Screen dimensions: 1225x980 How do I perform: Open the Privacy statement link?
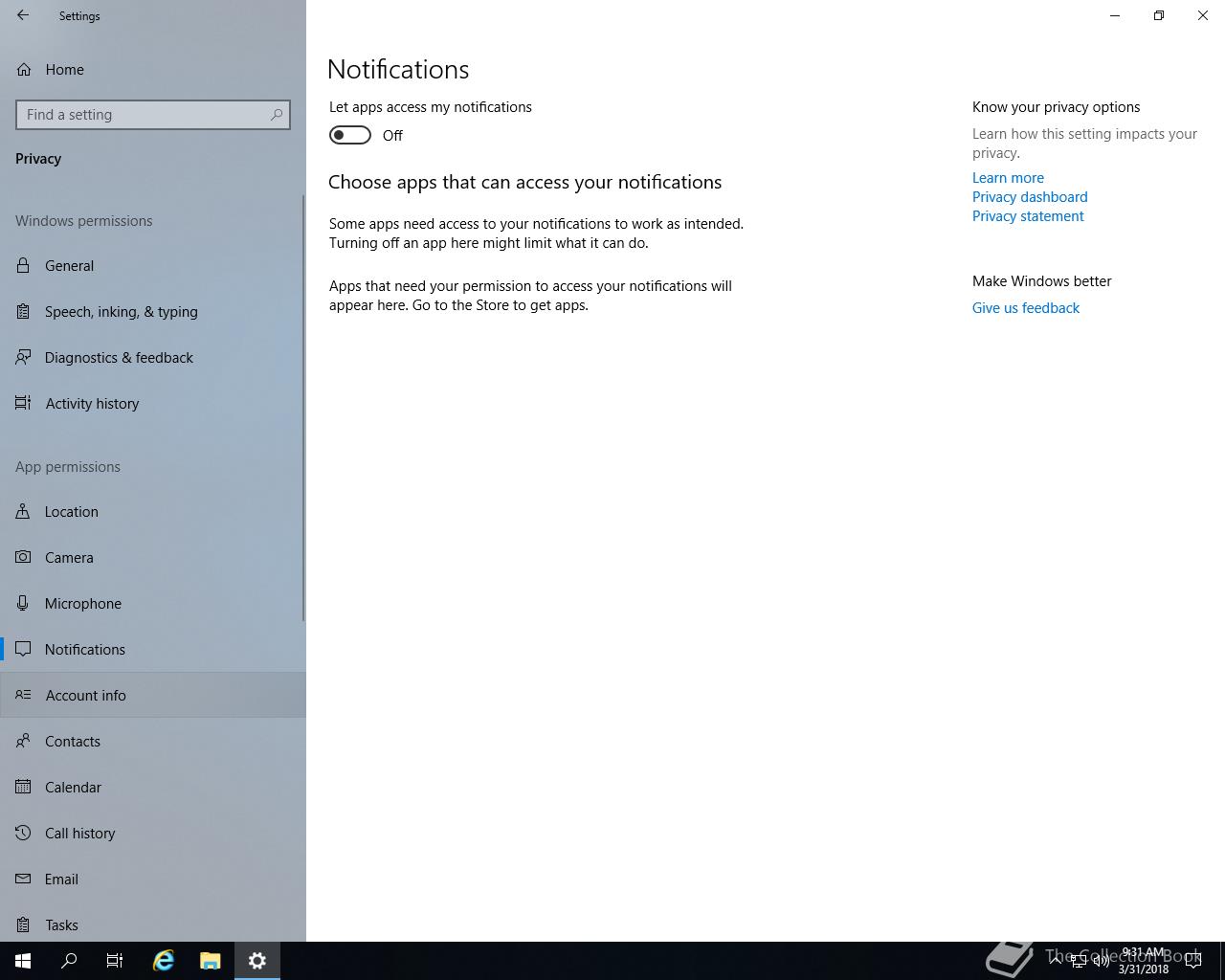[x=1028, y=216]
